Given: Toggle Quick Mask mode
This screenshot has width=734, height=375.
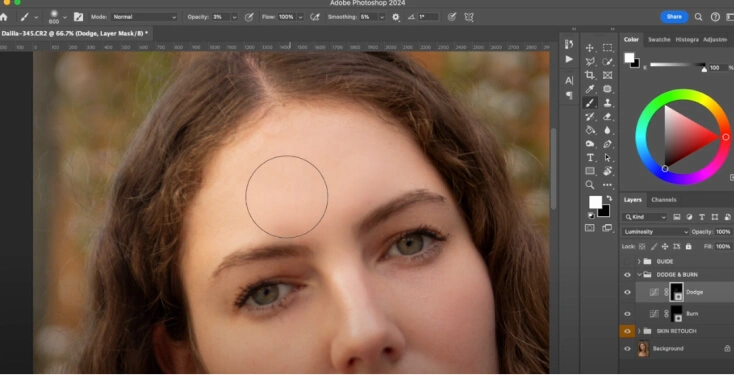Looking at the screenshot, I should pyautogui.click(x=590, y=228).
